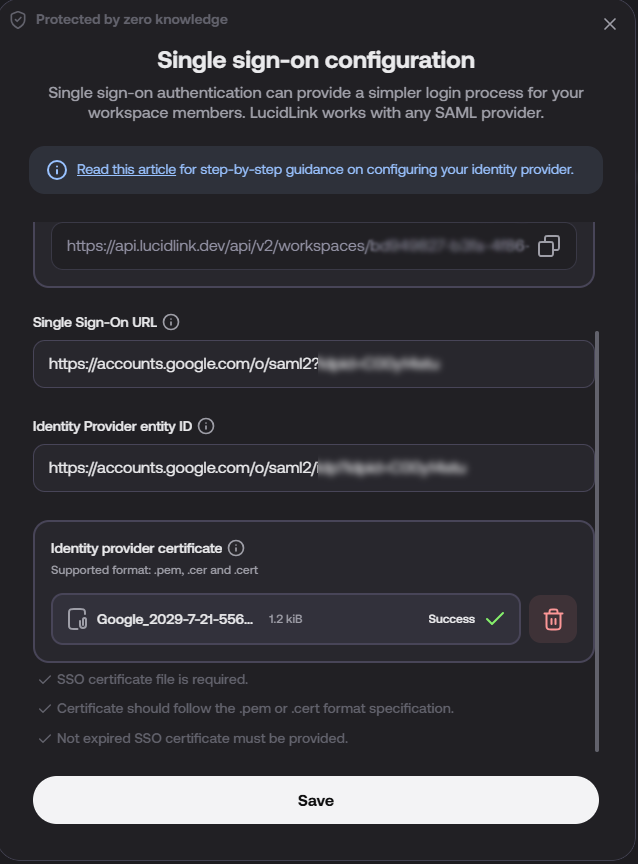638x864 pixels.
Task: Show info for Identity Provider entity ID
Action: pyautogui.click(x=206, y=426)
